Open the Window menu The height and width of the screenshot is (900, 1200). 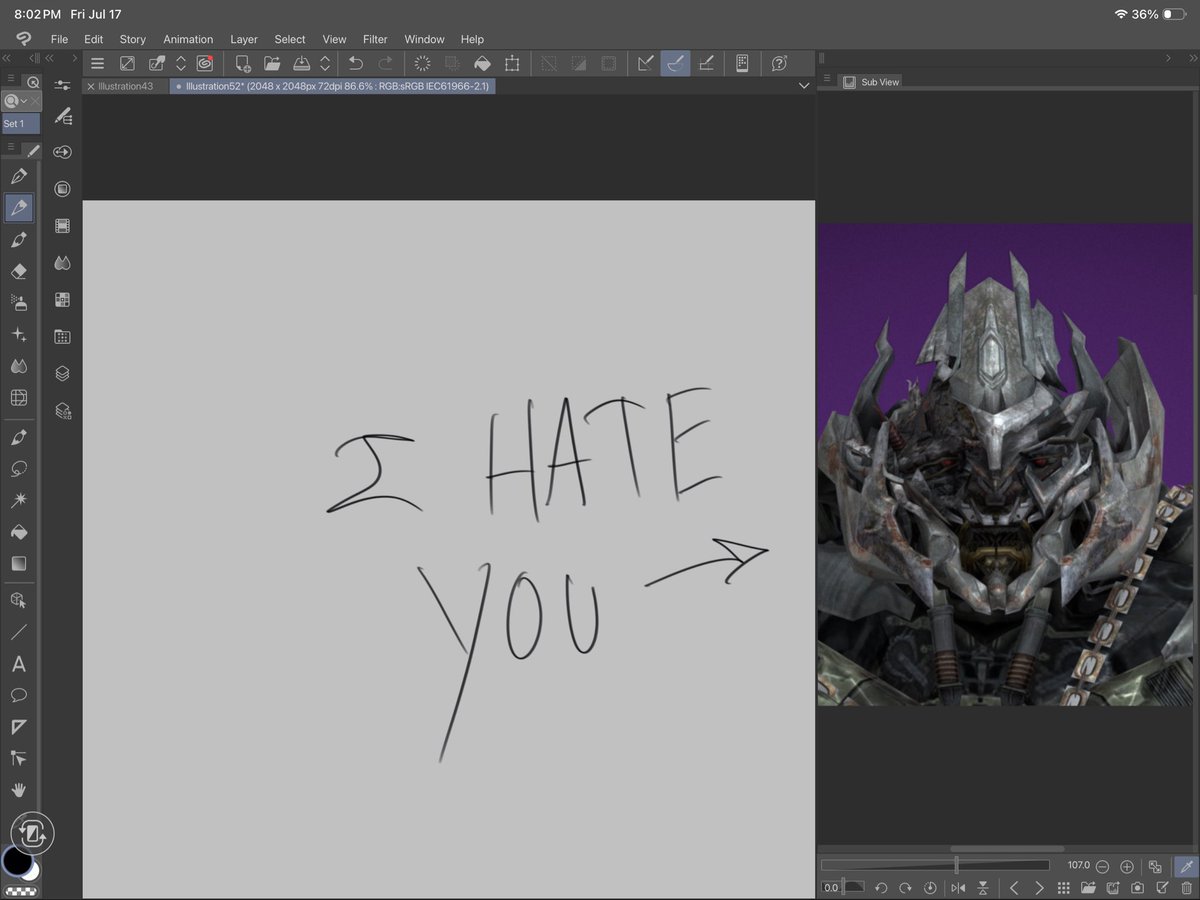point(424,39)
